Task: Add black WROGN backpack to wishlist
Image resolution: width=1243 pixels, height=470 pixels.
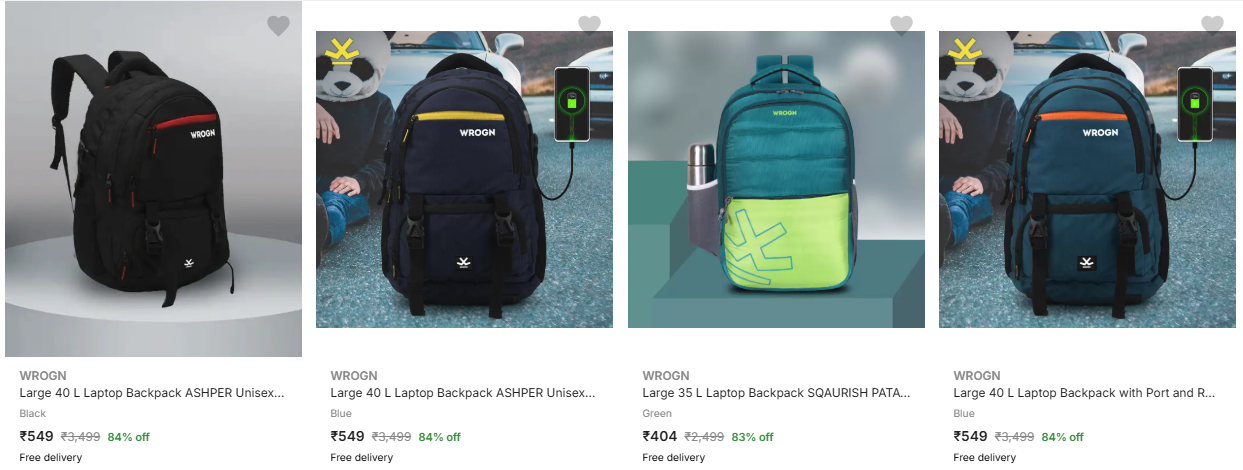Action: 278,26
